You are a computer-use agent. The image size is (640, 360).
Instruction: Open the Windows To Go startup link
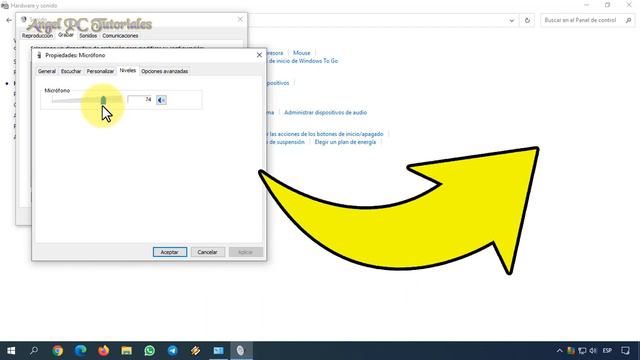302,61
